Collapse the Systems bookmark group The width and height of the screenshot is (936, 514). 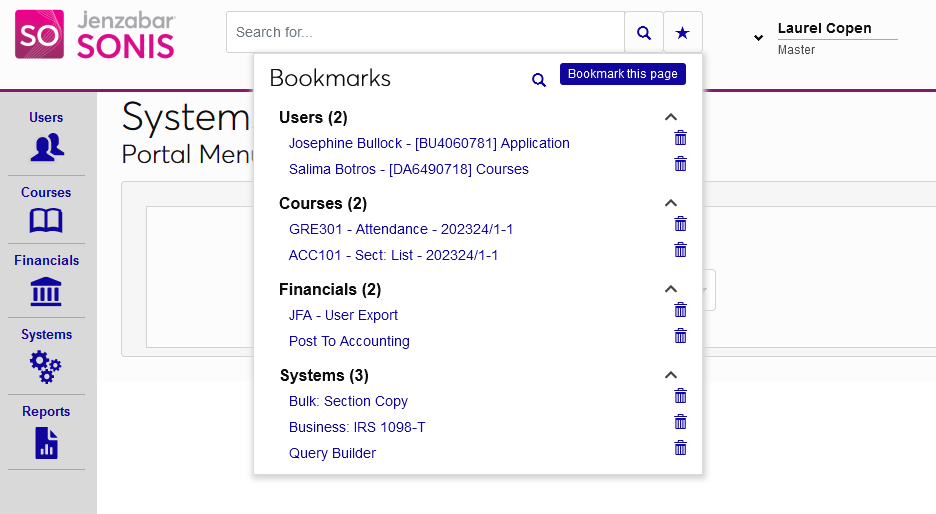(671, 375)
